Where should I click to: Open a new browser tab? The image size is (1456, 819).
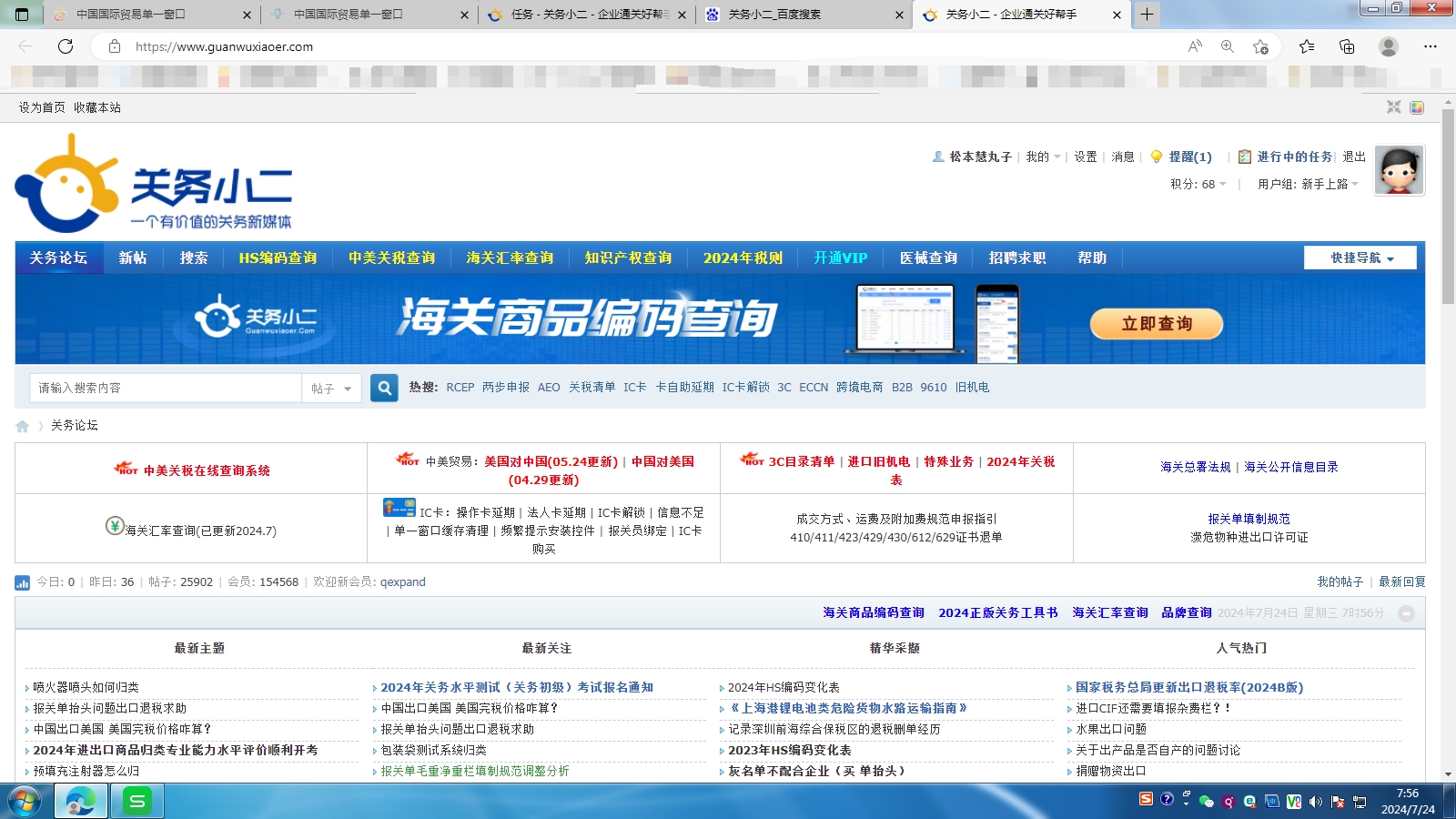1147,14
